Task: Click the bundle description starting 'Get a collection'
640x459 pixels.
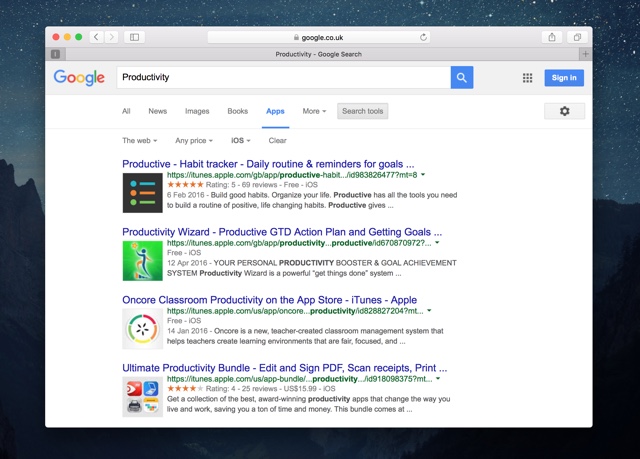Action: click(x=309, y=404)
